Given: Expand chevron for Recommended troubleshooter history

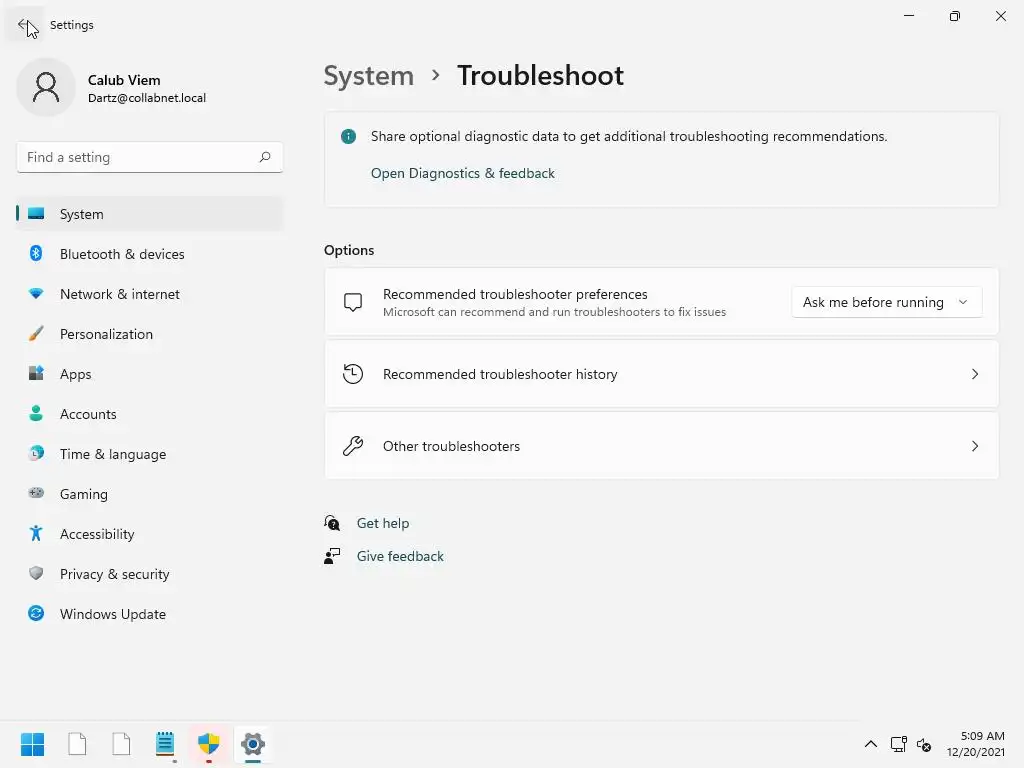Looking at the screenshot, I should click(x=974, y=374).
